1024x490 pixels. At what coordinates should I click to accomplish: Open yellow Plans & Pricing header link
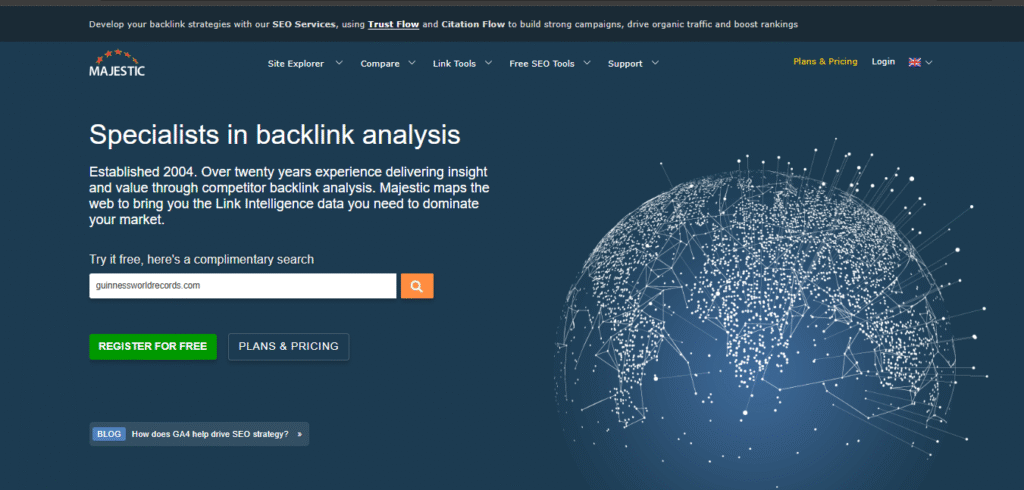[x=825, y=62]
